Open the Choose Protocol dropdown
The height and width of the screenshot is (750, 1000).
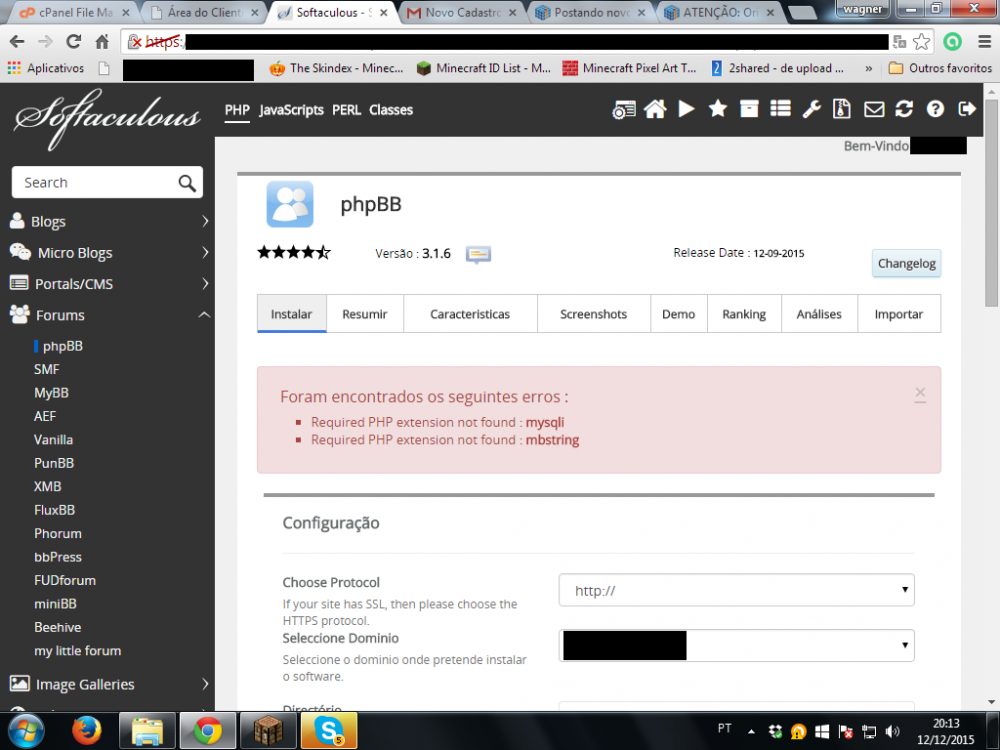(x=736, y=591)
